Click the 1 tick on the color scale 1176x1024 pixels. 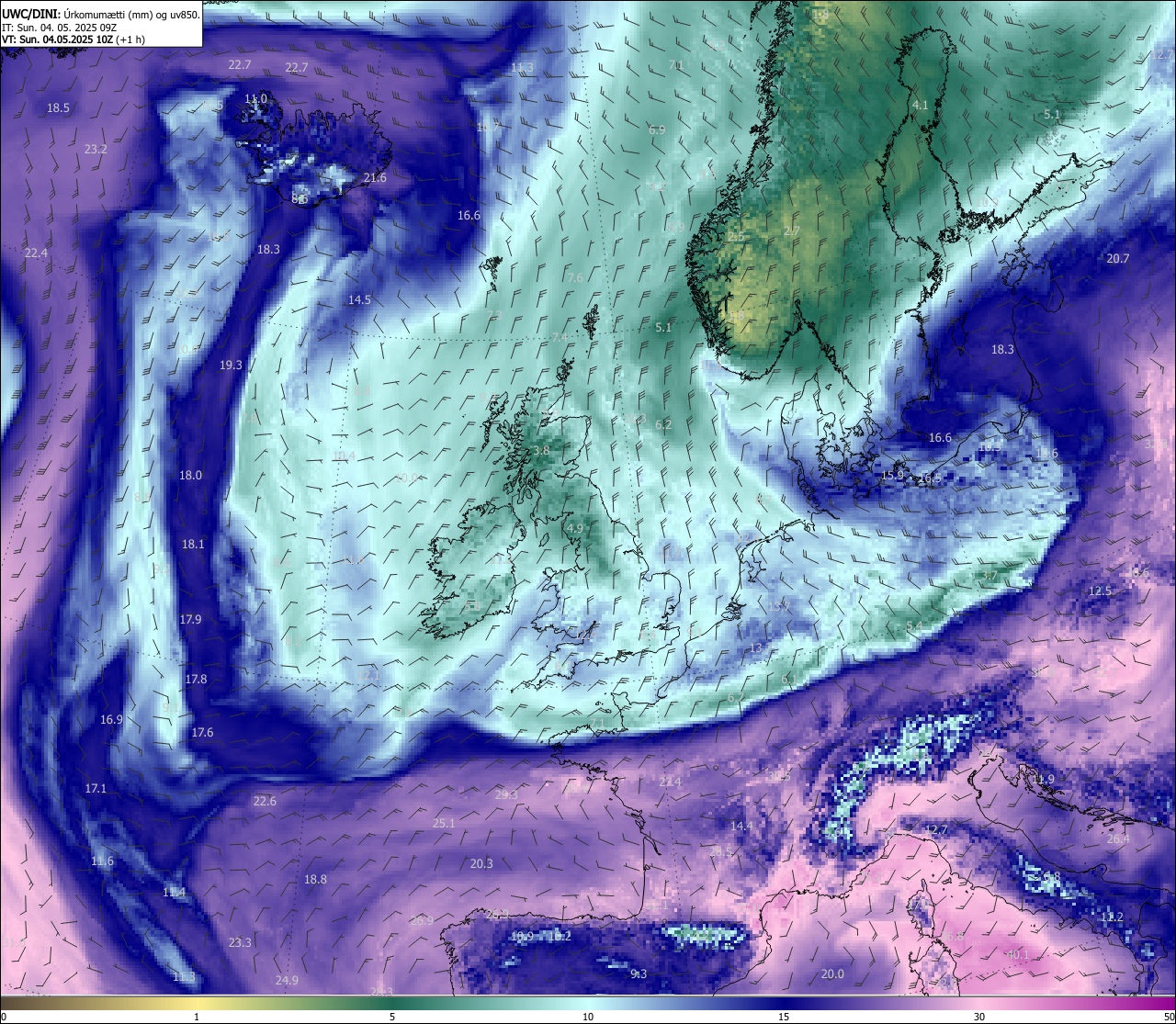click(x=197, y=1017)
